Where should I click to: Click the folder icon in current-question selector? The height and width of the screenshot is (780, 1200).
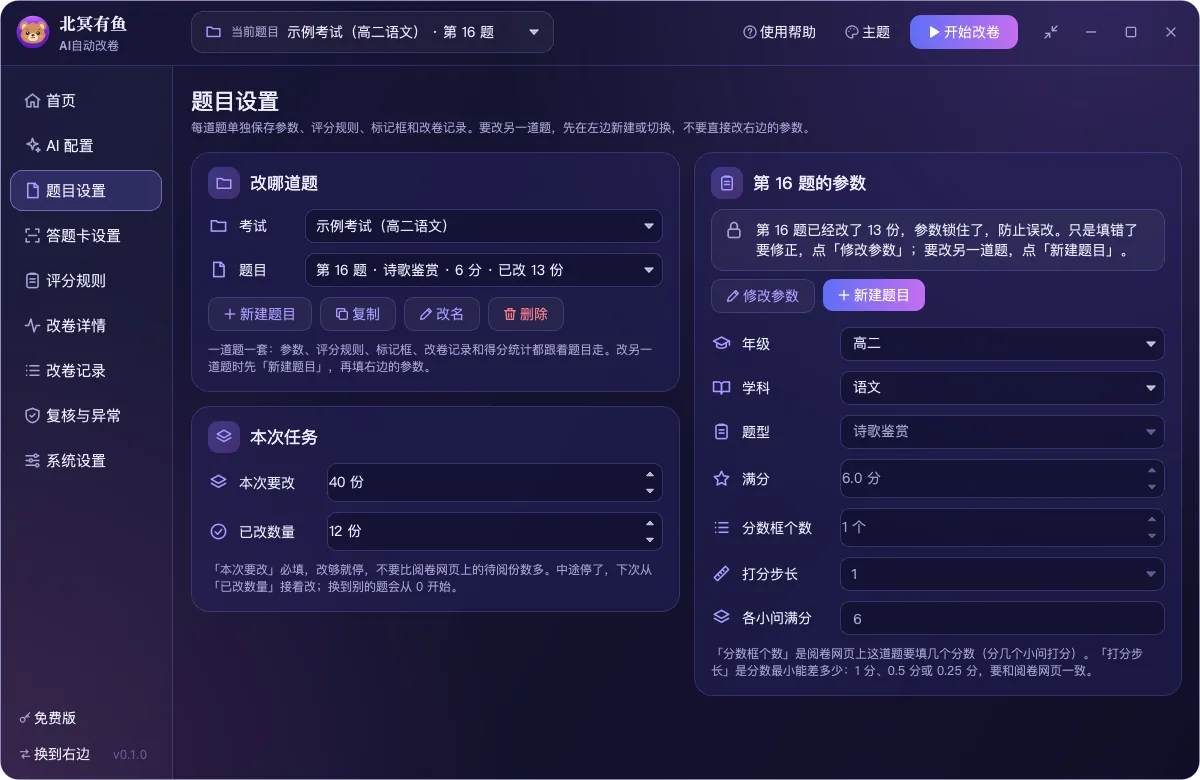coord(213,32)
